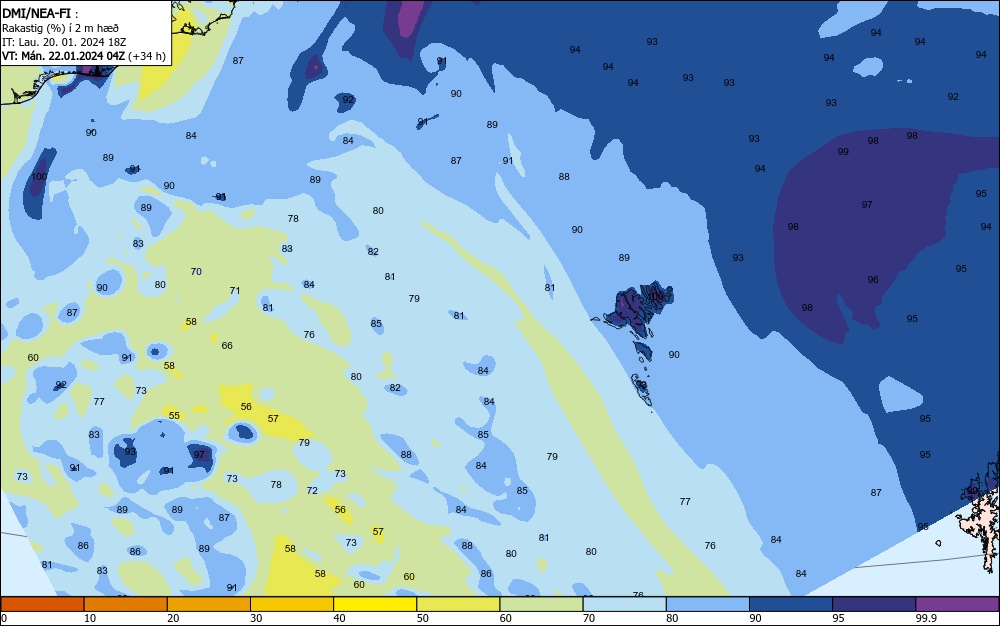Click the legend tick label '30'

pyautogui.click(x=256, y=618)
